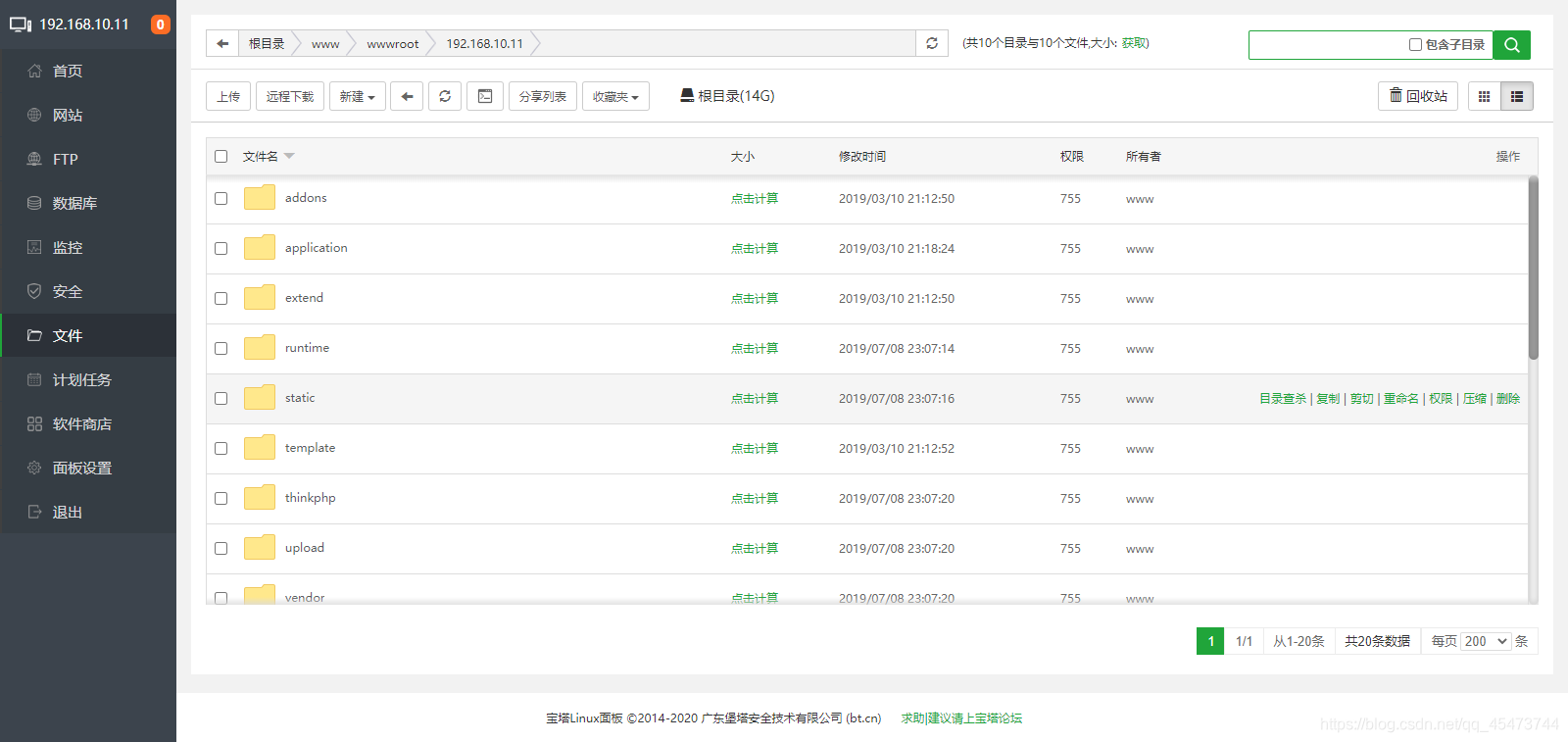This screenshot has height=742, width=1568.
Task: Click 压缩 for static folder
Action: point(1475,398)
